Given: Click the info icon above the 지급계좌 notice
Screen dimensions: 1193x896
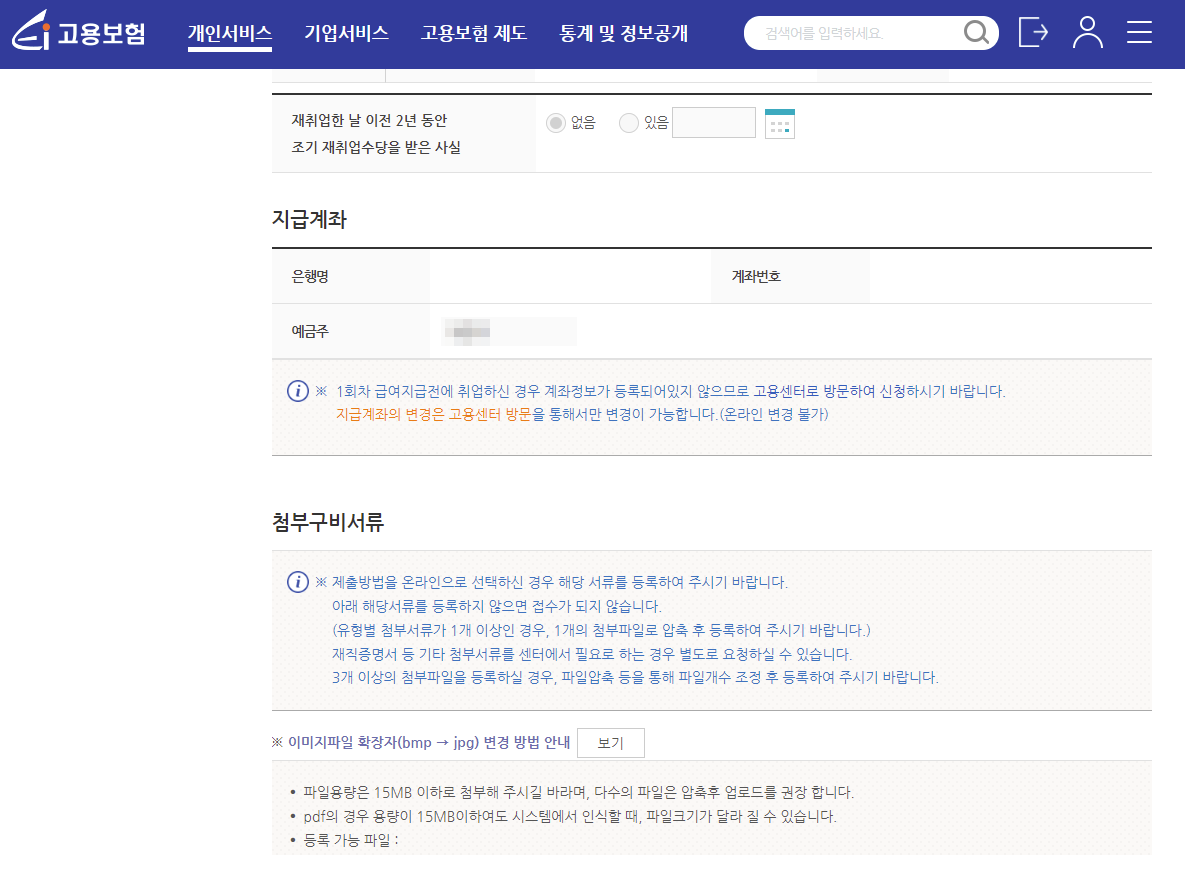Looking at the screenshot, I should (297, 391).
